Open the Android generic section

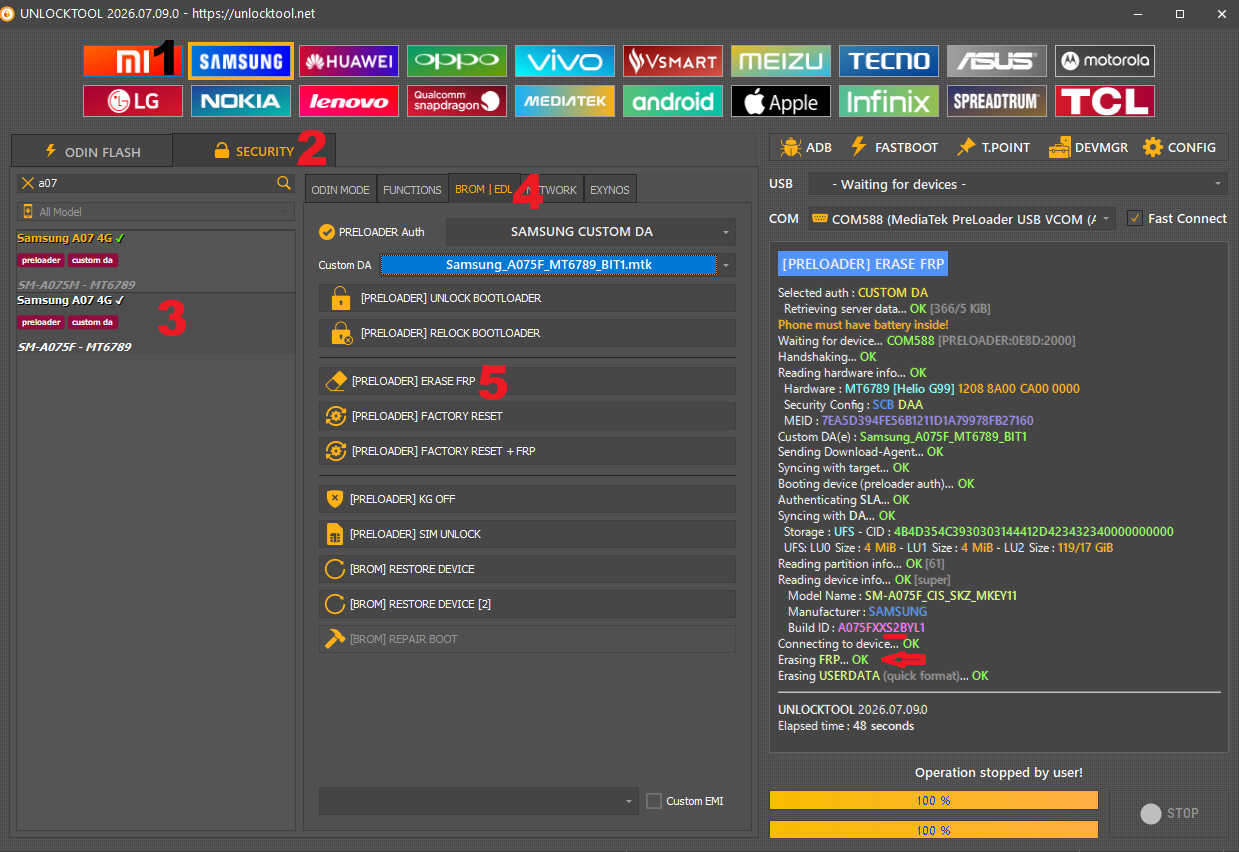[673, 101]
